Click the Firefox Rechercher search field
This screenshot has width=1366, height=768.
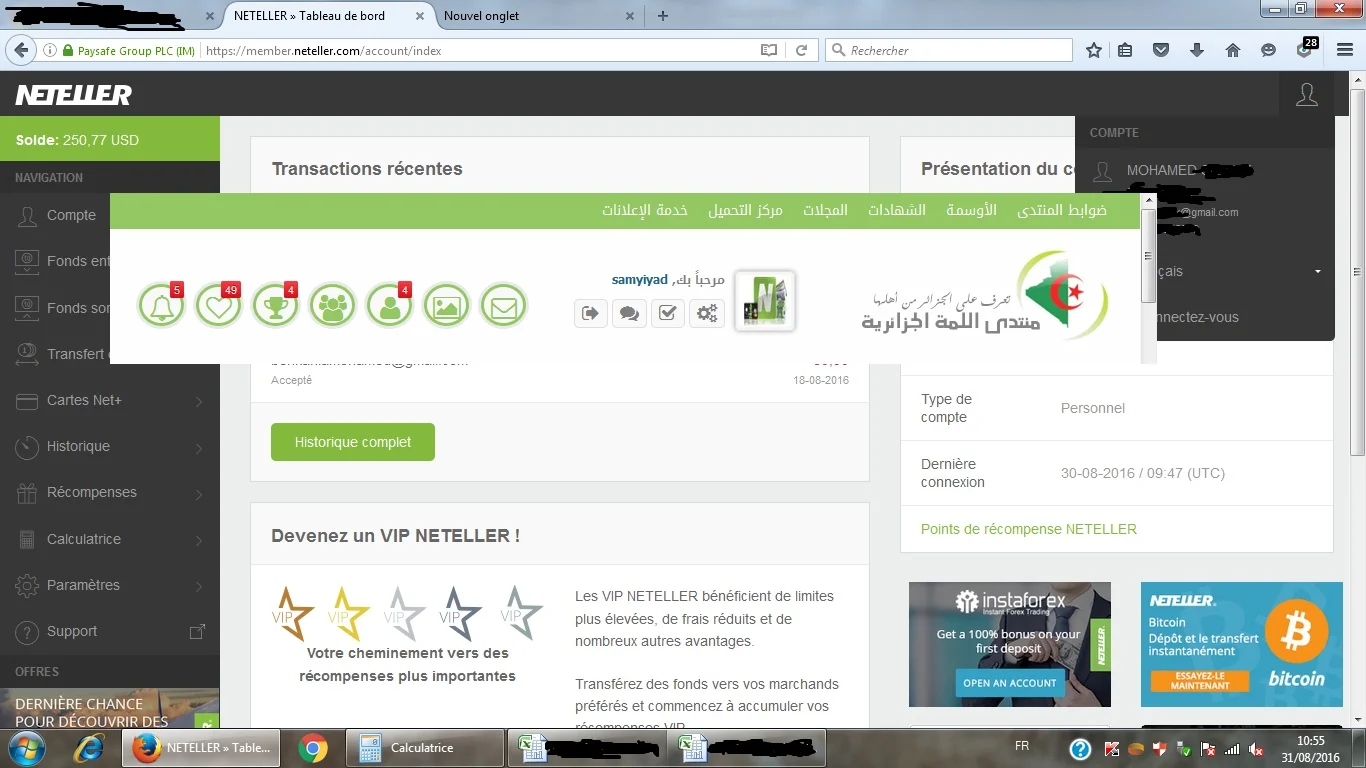pos(955,50)
